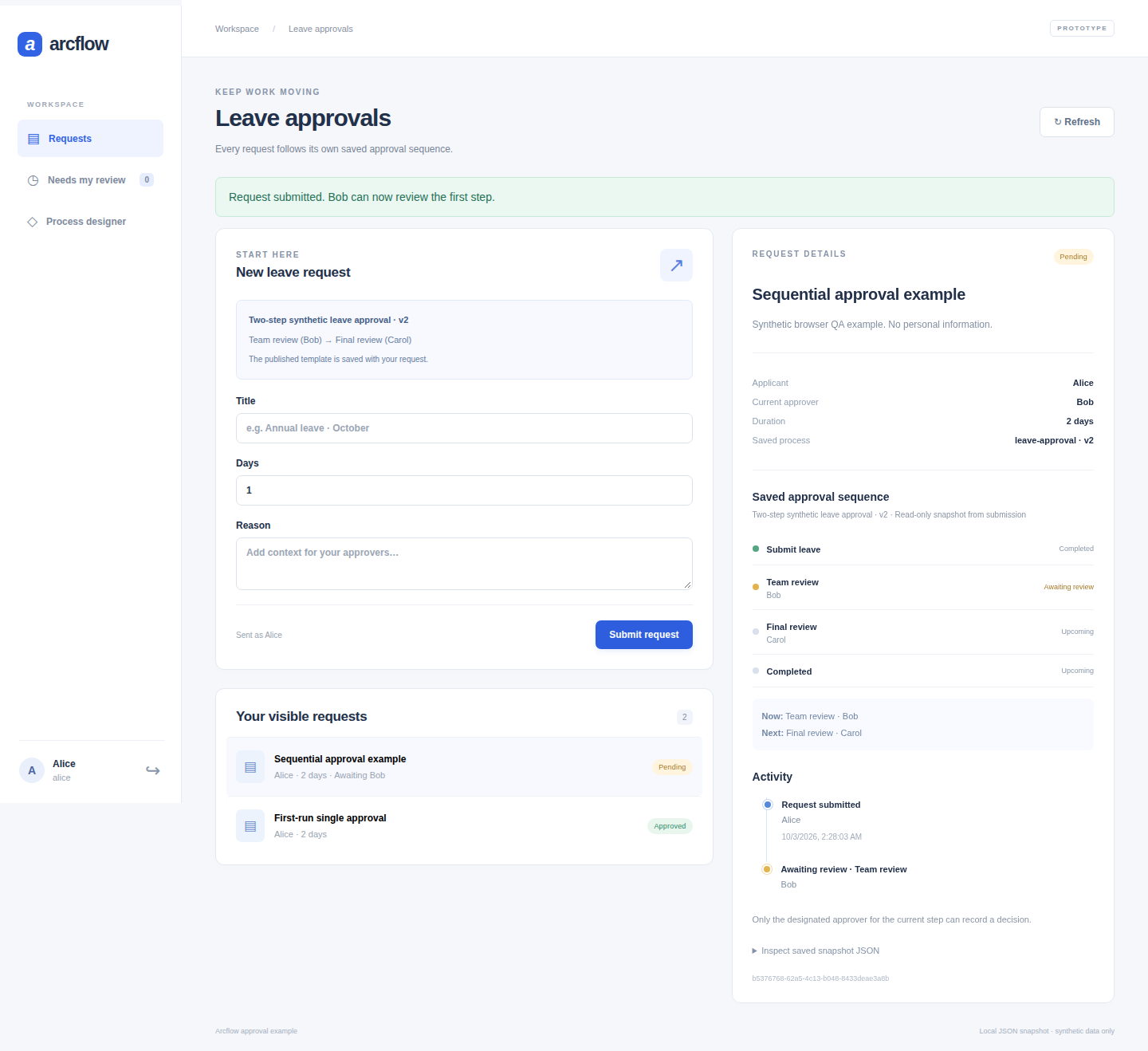Image resolution: width=1148 pixels, height=1051 pixels.
Task: Click Alice's avatar circle
Action: pyautogui.click(x=32, y=770)
